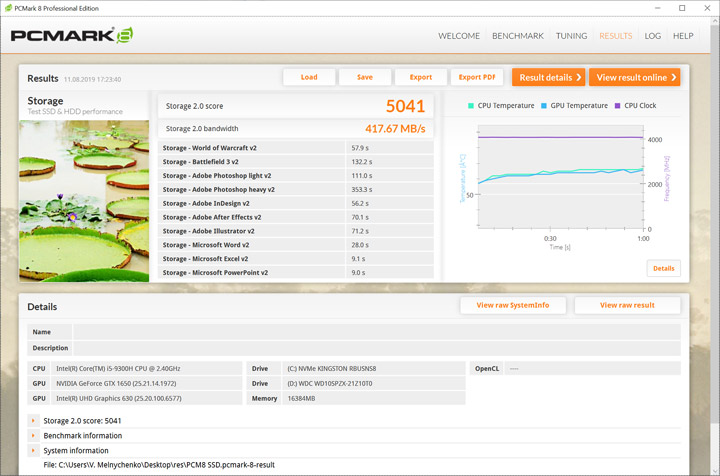Click the water lilies storage thumbnail
The width and height of the screenshot is (720, 476).
84,201
